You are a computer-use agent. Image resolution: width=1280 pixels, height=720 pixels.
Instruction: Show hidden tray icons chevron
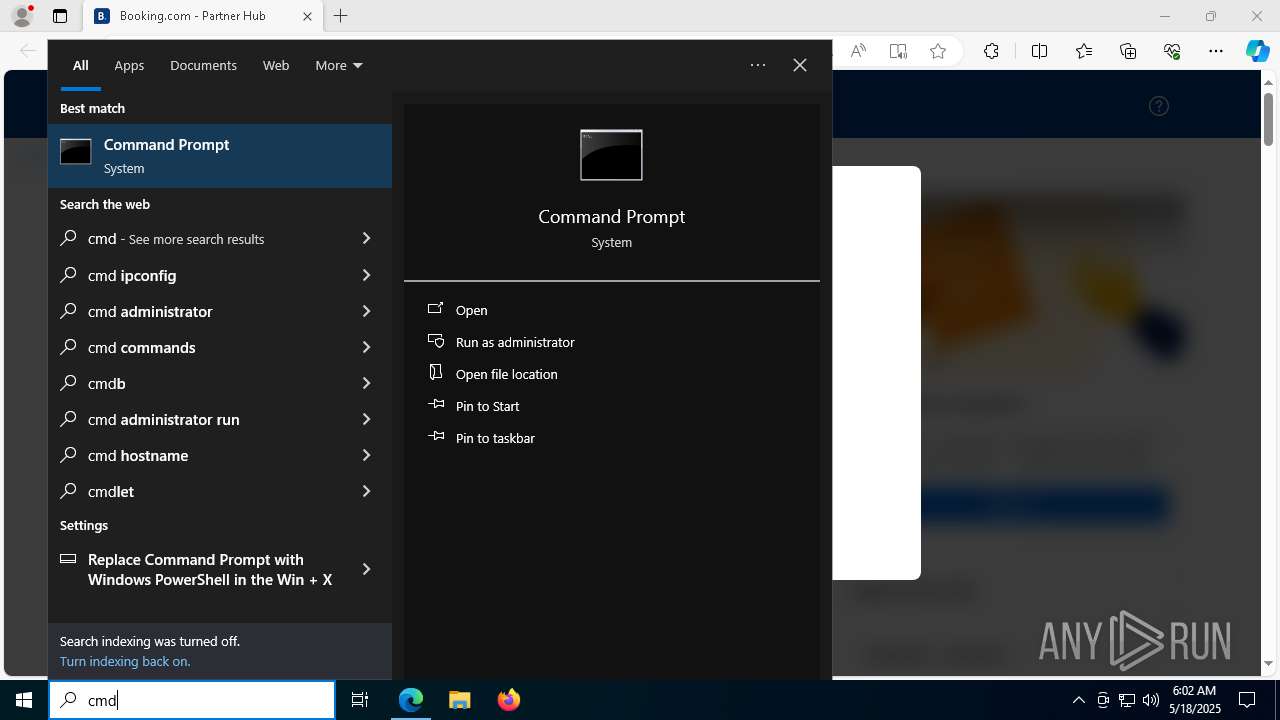tap(1078, 700)
